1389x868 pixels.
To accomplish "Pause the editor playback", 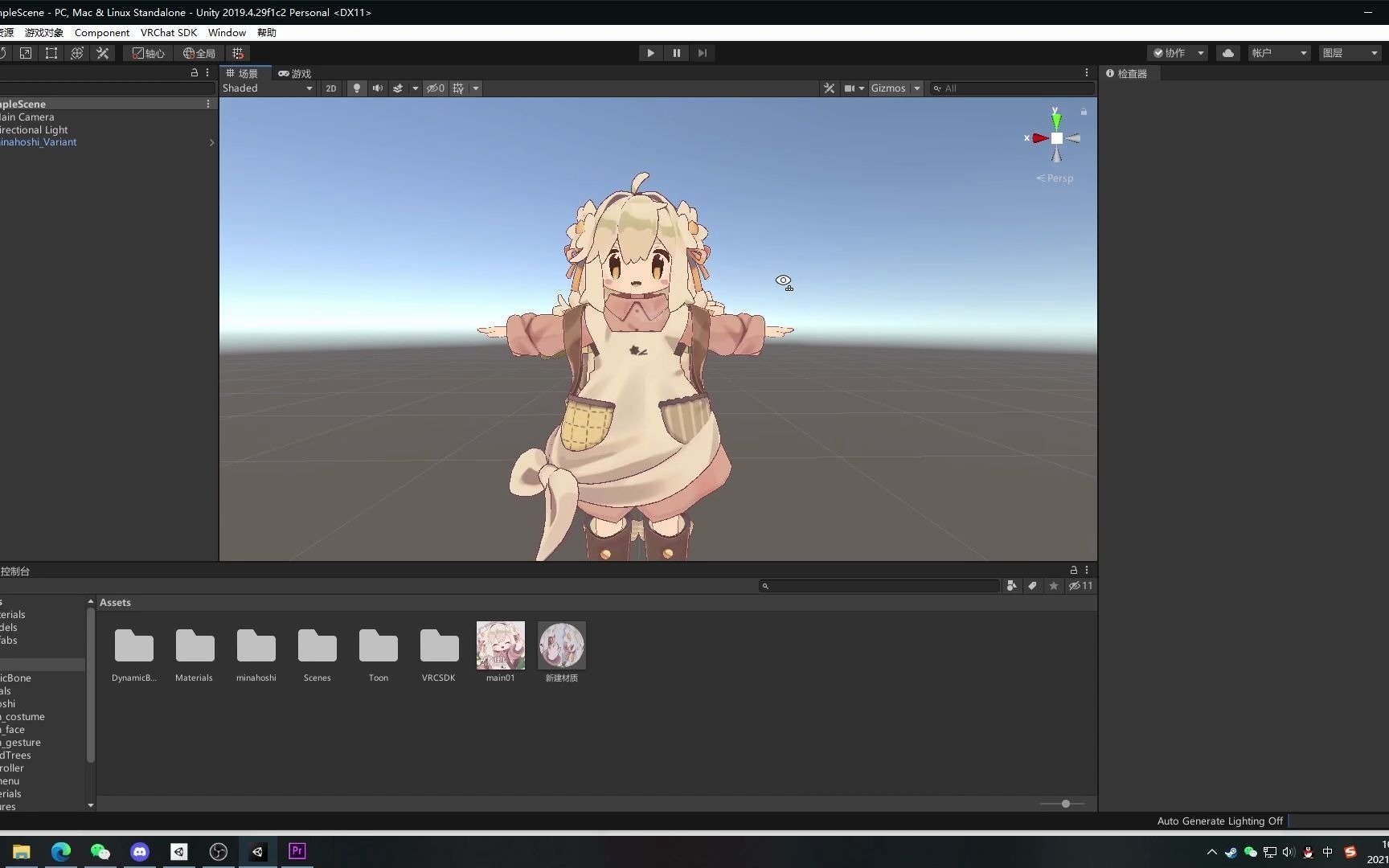I will coord(676,53).
